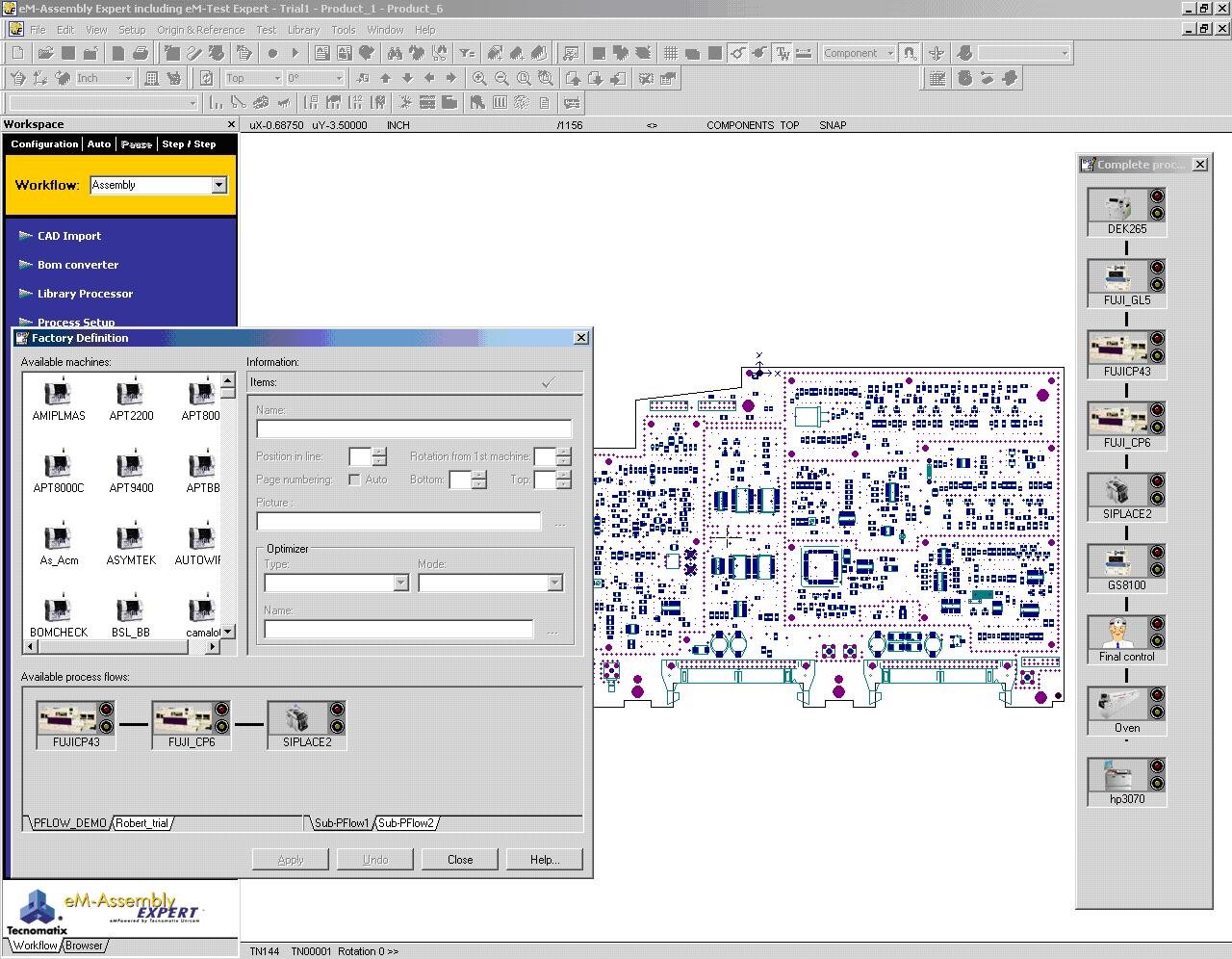
Task: Open the Inch units dropdown
Action: coord(129,78)
